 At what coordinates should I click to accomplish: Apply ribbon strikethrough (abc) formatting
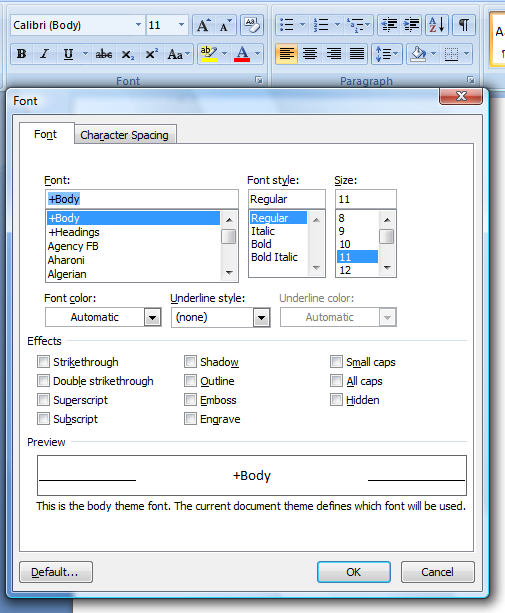(104, 54)
